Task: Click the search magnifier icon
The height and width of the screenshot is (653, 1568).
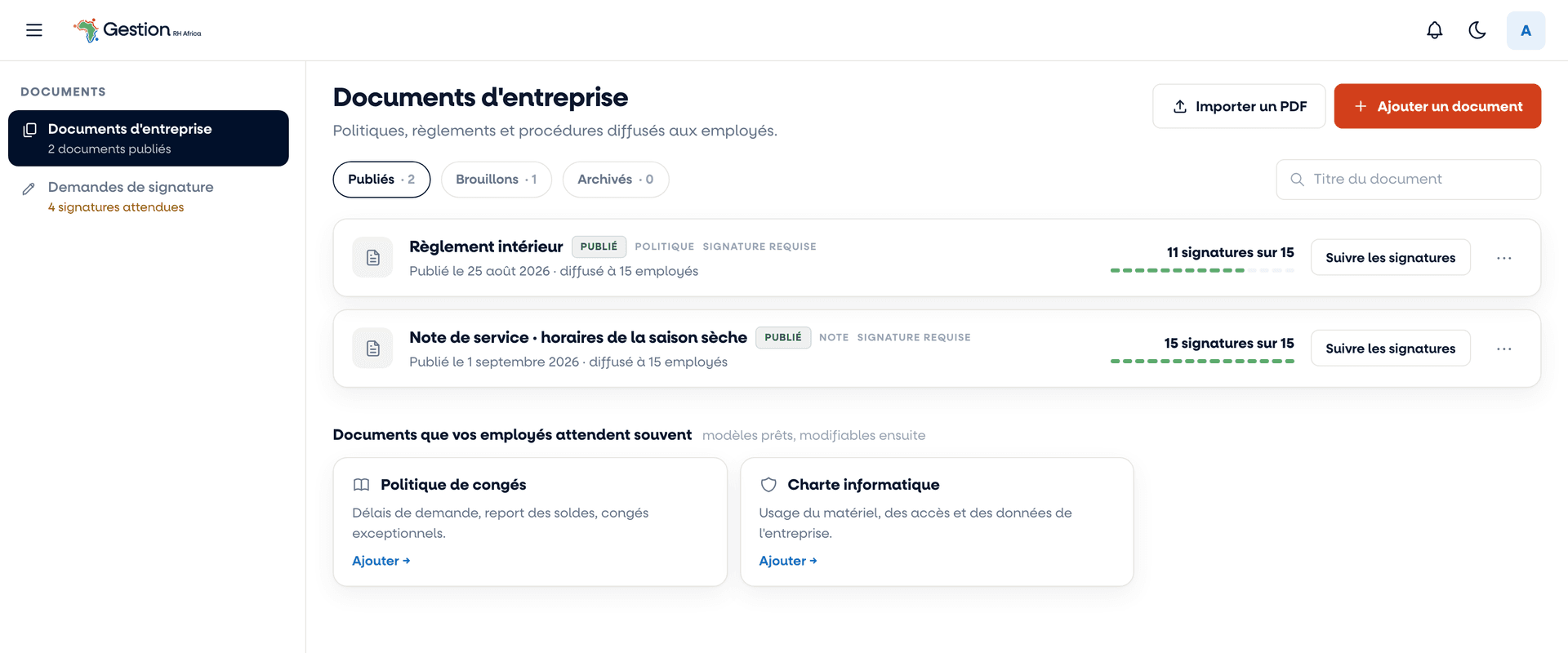Action: (1297, 180)
